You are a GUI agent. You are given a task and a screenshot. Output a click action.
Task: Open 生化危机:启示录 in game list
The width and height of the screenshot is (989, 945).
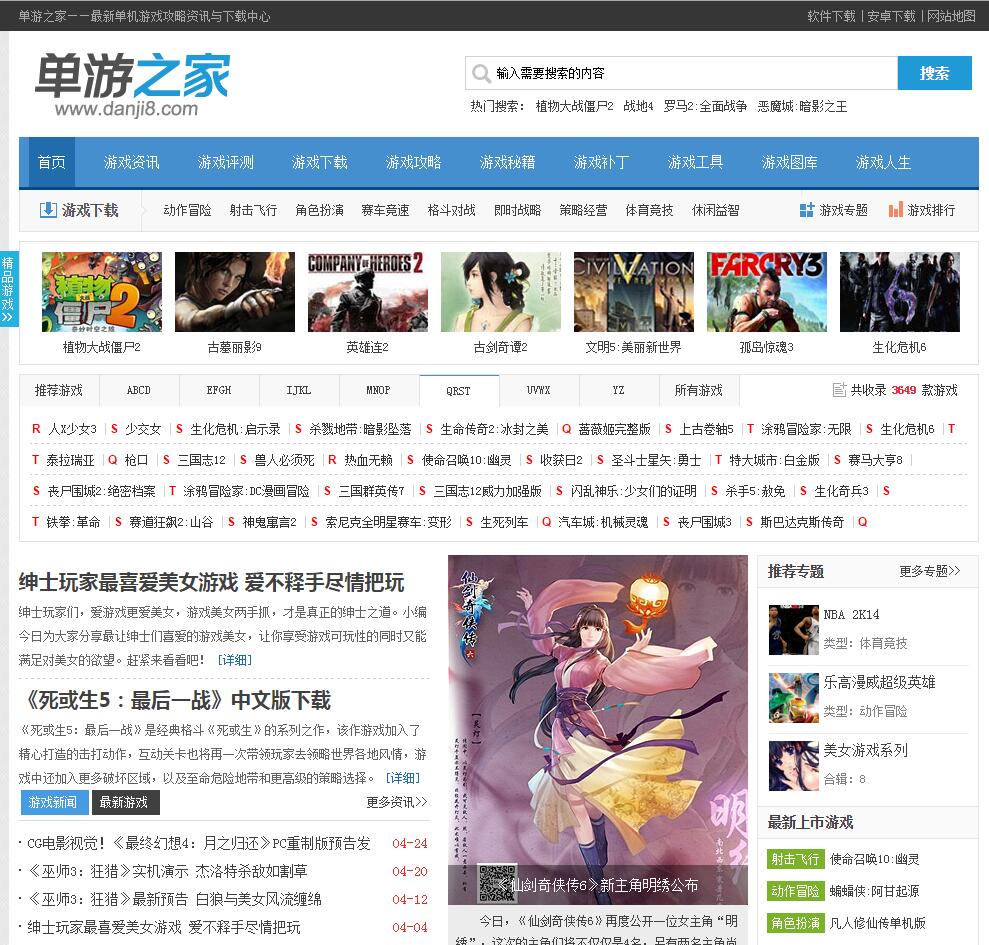tap(235, 429)
